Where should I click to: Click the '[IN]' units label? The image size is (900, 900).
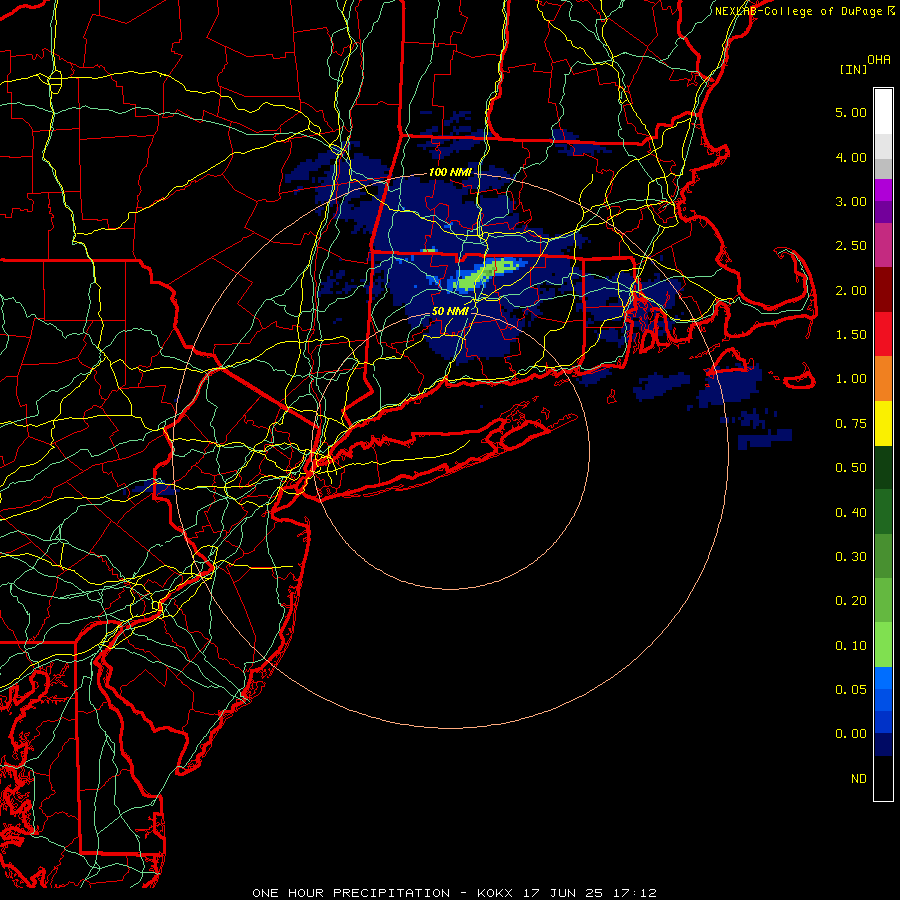[853, 69]
